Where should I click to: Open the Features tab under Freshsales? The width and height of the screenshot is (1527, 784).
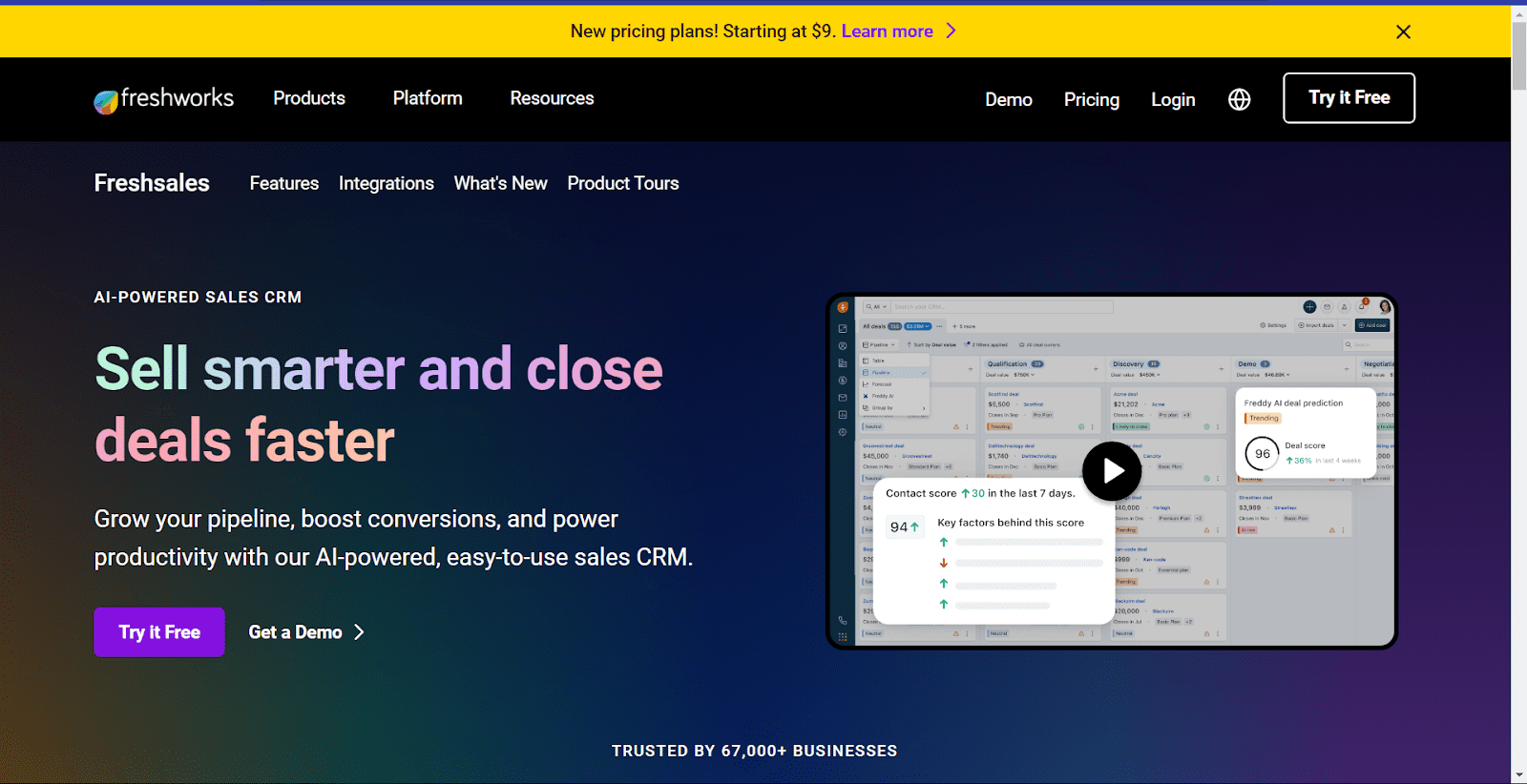click(x=284, y=183)
